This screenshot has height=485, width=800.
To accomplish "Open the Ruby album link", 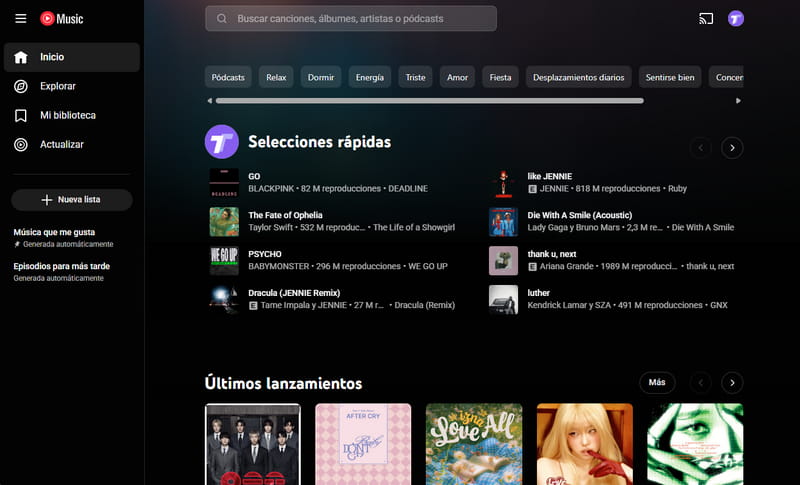I will (677, 189).
